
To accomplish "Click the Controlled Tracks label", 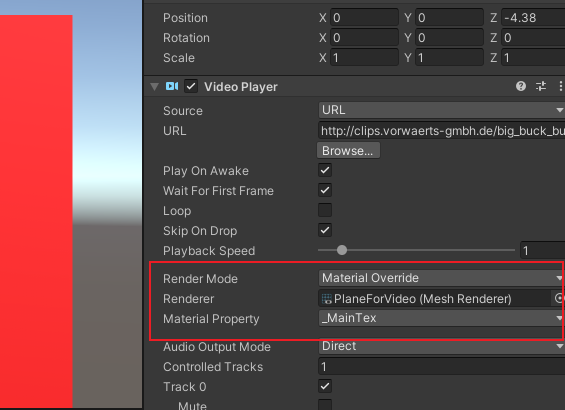I will (x=213, y=367).
